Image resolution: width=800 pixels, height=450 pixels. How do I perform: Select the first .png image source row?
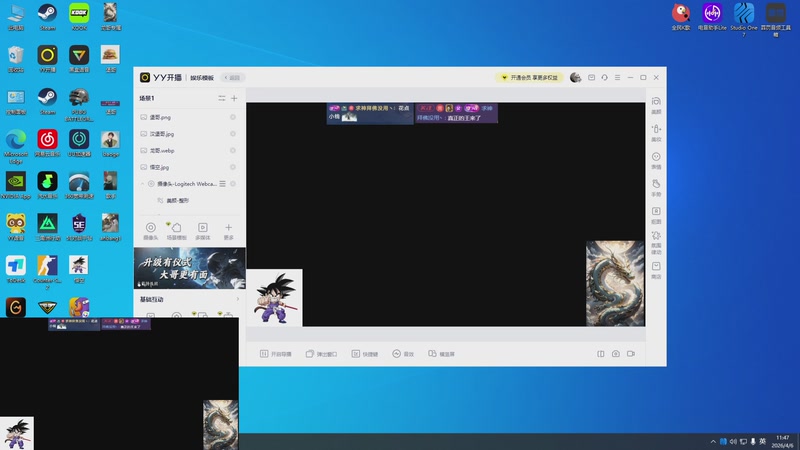(x=189, y=117)
